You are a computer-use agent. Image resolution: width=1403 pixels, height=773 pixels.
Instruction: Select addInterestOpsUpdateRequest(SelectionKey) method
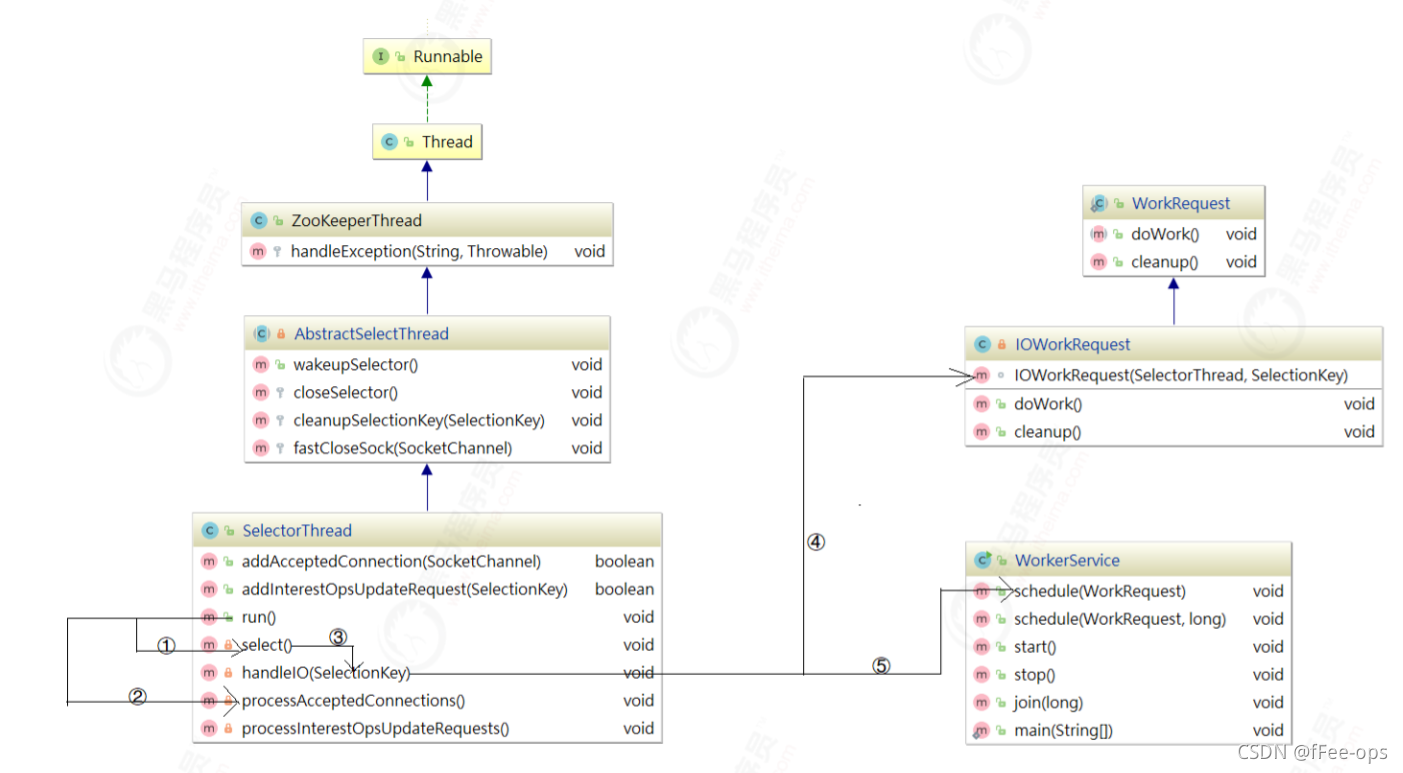coord(405,590)
